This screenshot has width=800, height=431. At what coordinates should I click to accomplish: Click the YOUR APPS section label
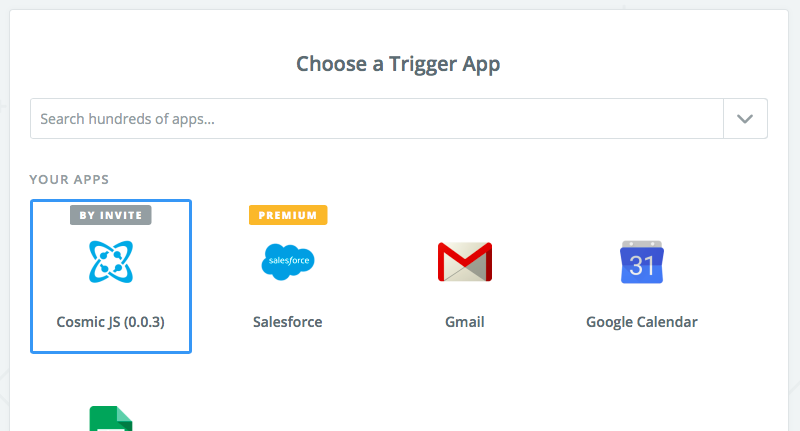69,180
